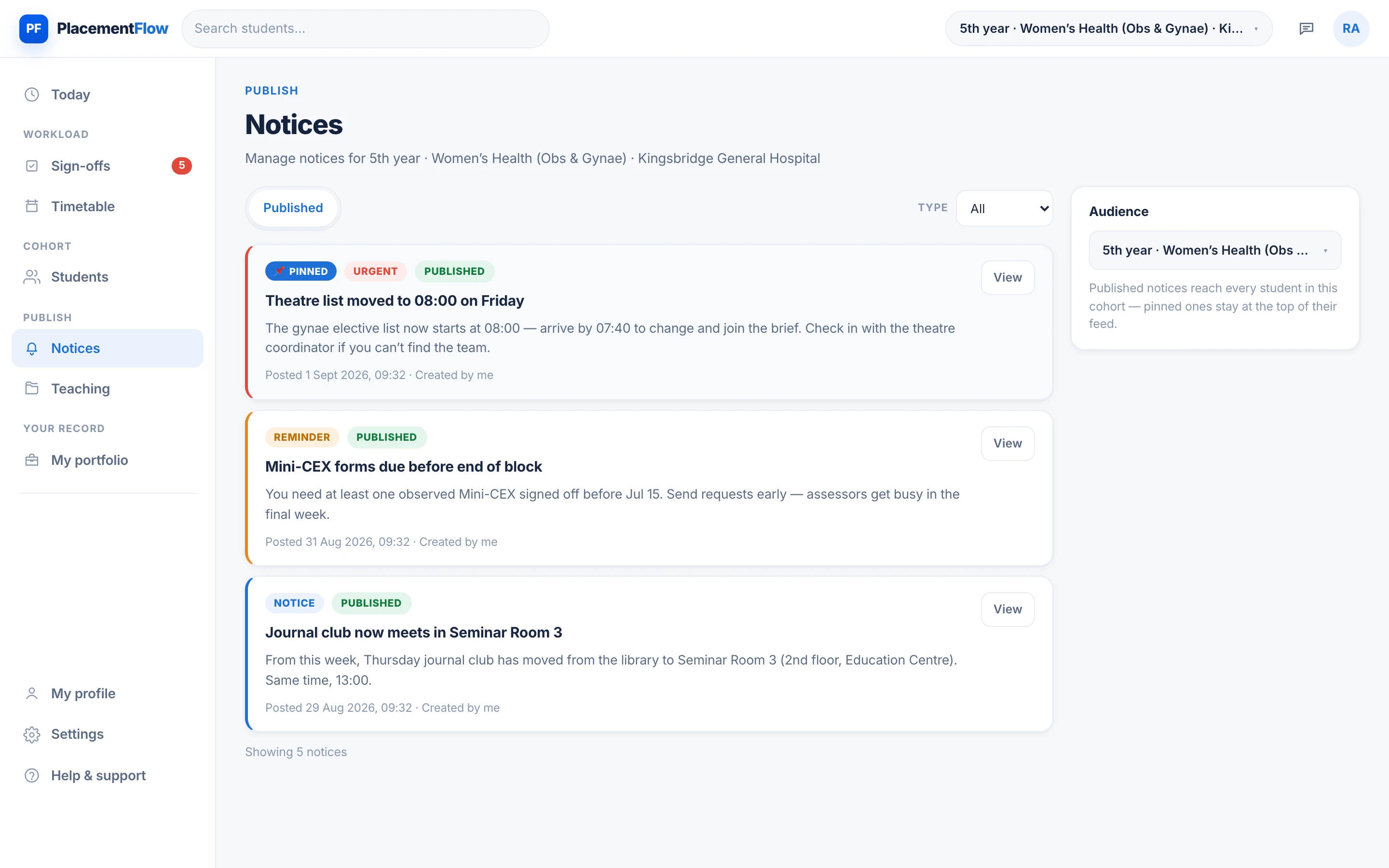Open the RA user avatar
The width and height of the screenshot is (1389, 868).
1350,29
